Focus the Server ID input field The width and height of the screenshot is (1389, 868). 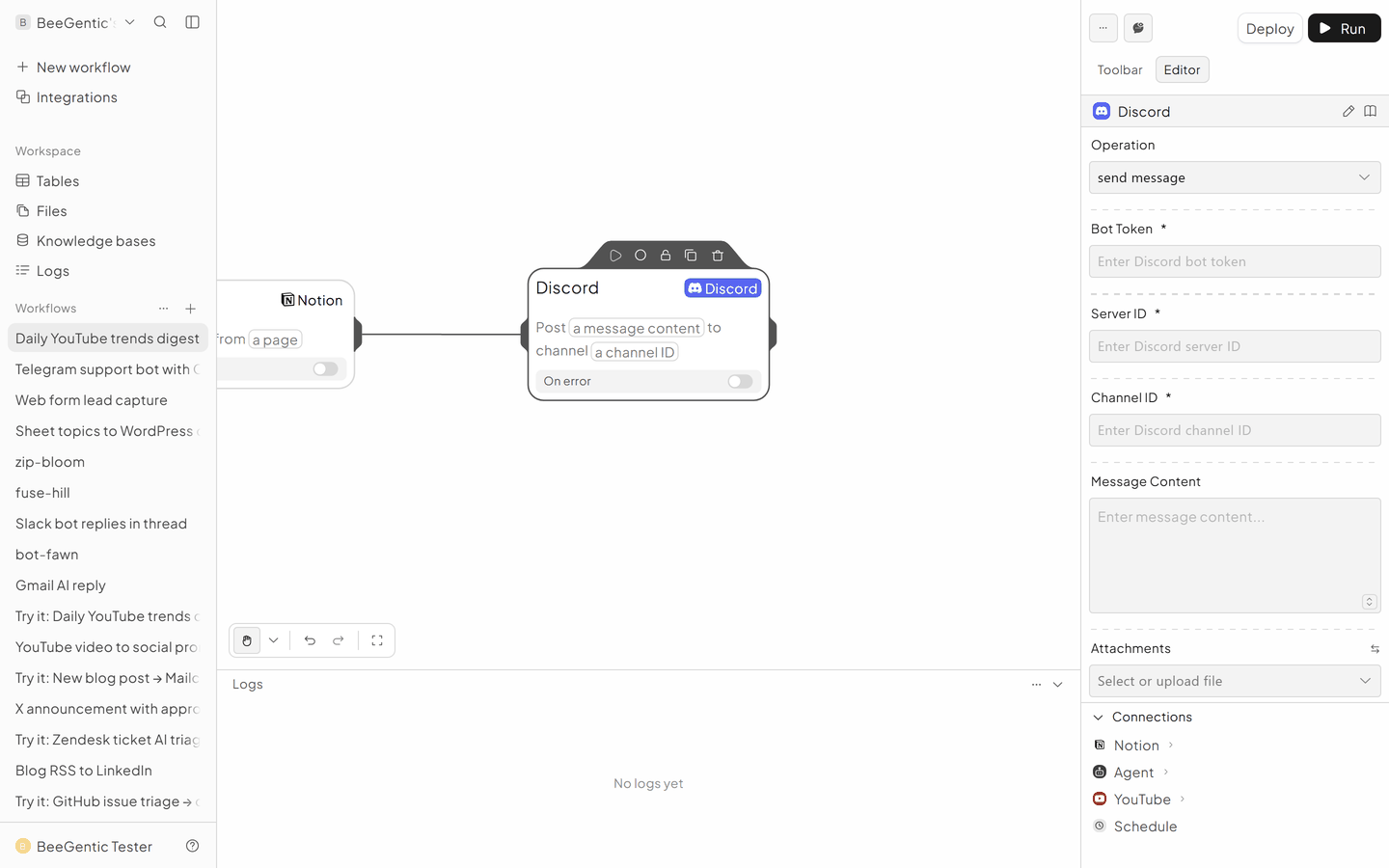1235,346
